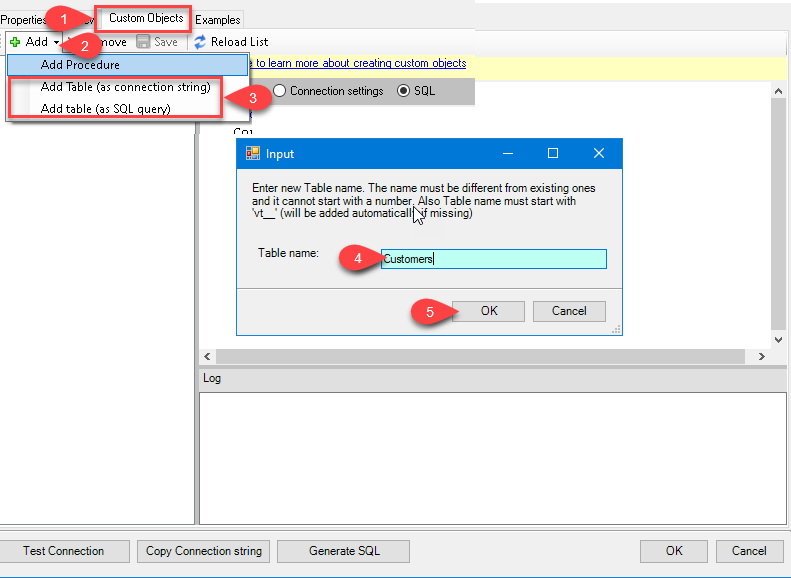Screen dimensions: 791x578
Task: Click the Table name text field
Action: tap(493, 259)
